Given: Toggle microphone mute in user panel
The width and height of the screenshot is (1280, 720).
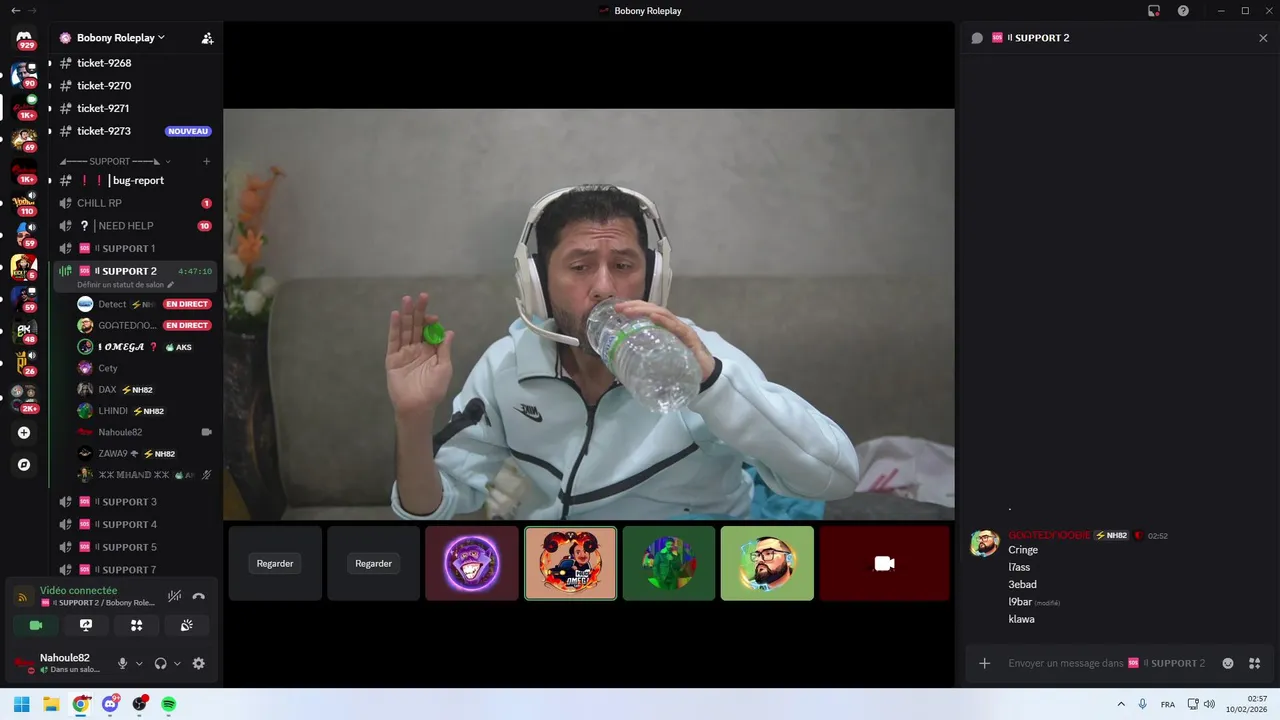Looking at the screenshot, I should 123,663.
